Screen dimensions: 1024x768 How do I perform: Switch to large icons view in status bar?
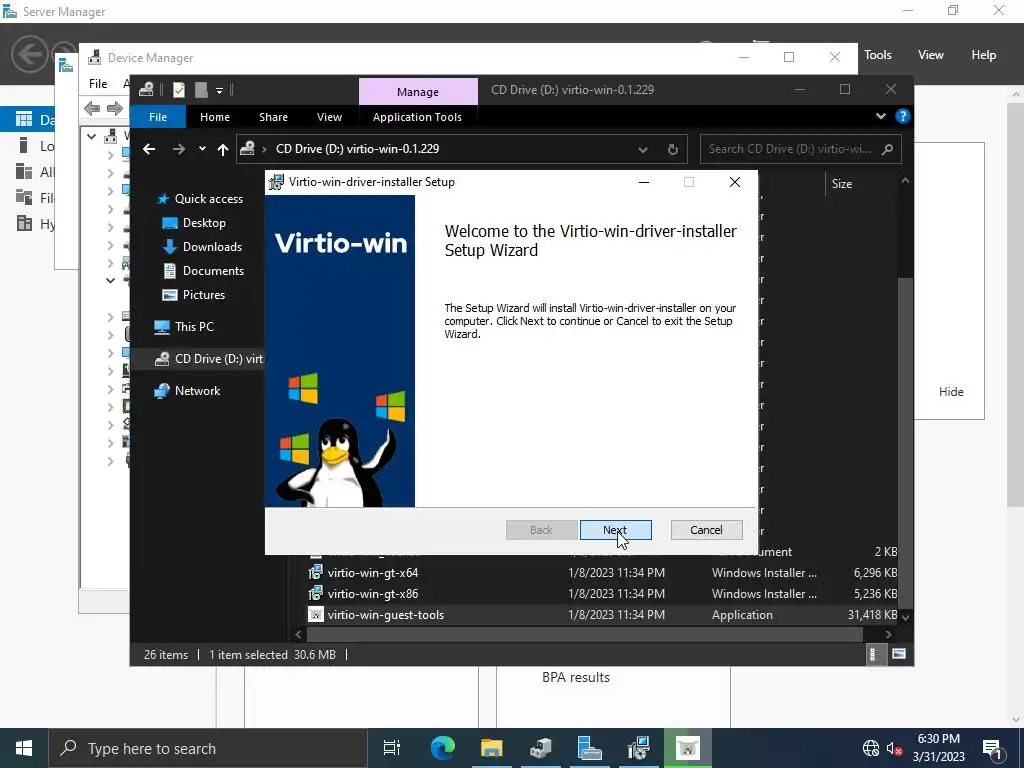(x=899, y=654)
